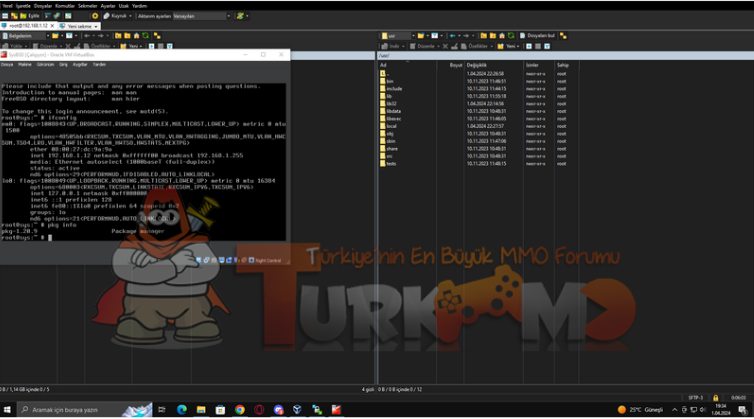
Task: Go back in the remote panel
Action: (x=452, y=36)
